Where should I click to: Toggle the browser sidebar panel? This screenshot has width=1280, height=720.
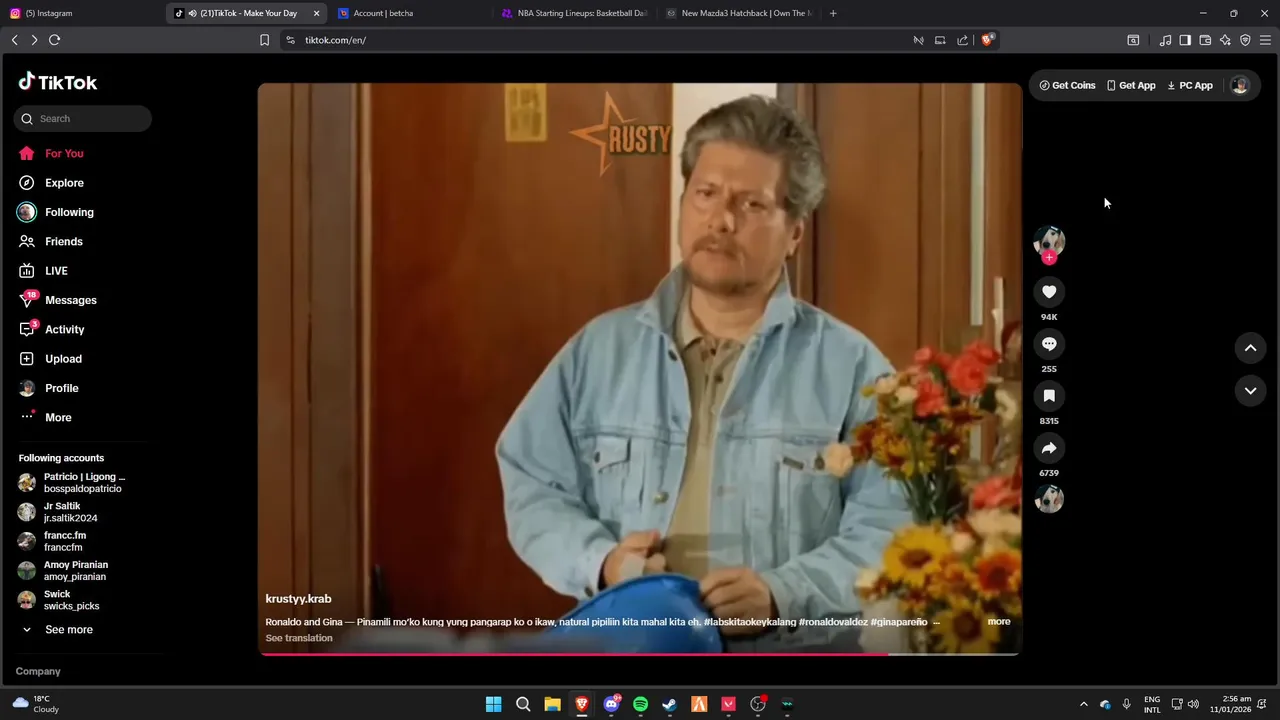click(1185, 40)
